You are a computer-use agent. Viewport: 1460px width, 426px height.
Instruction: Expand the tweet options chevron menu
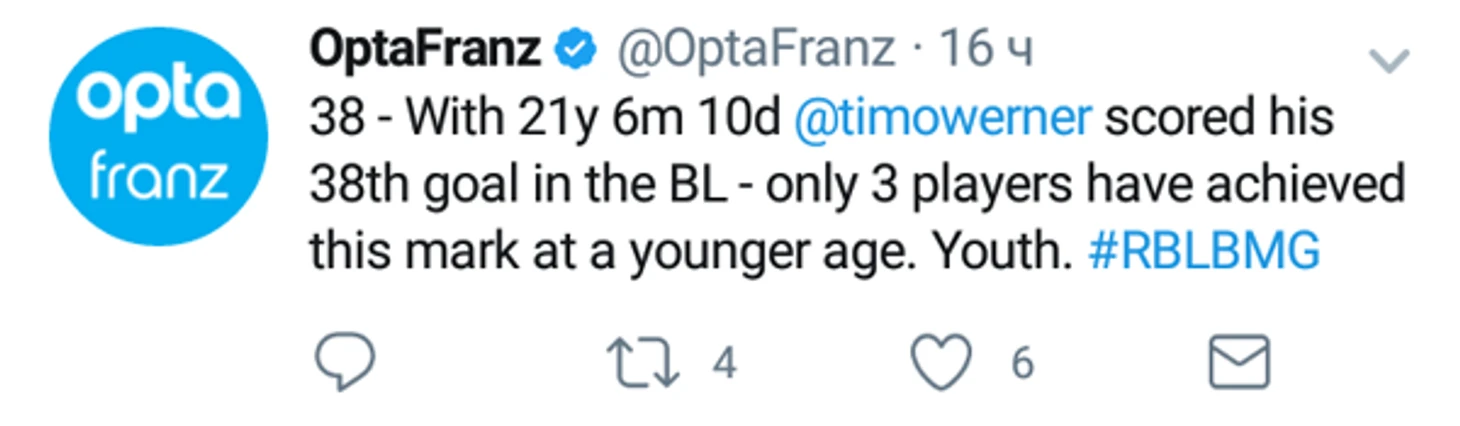coord(1388,62)
